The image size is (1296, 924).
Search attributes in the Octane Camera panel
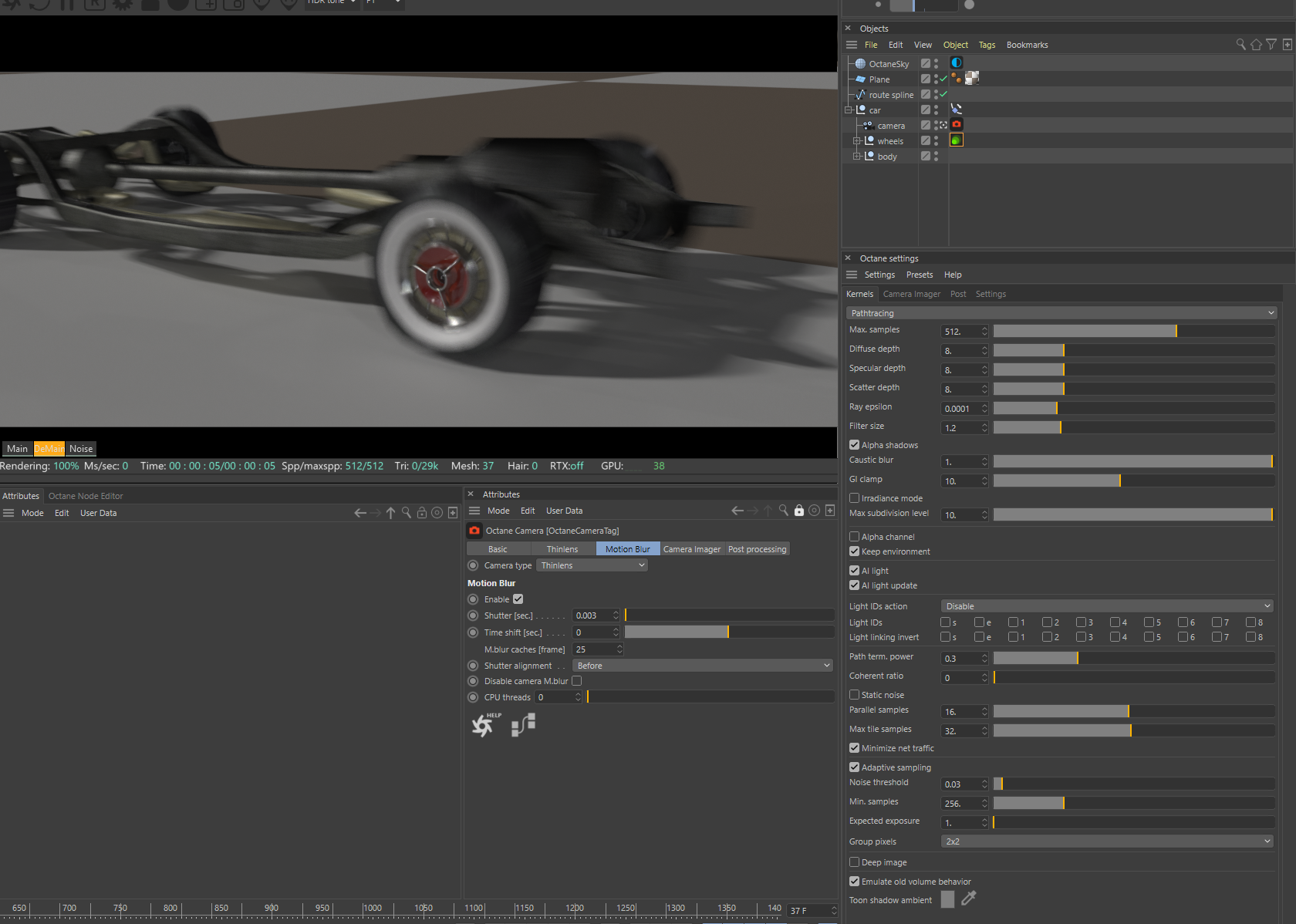click(784, 511)
